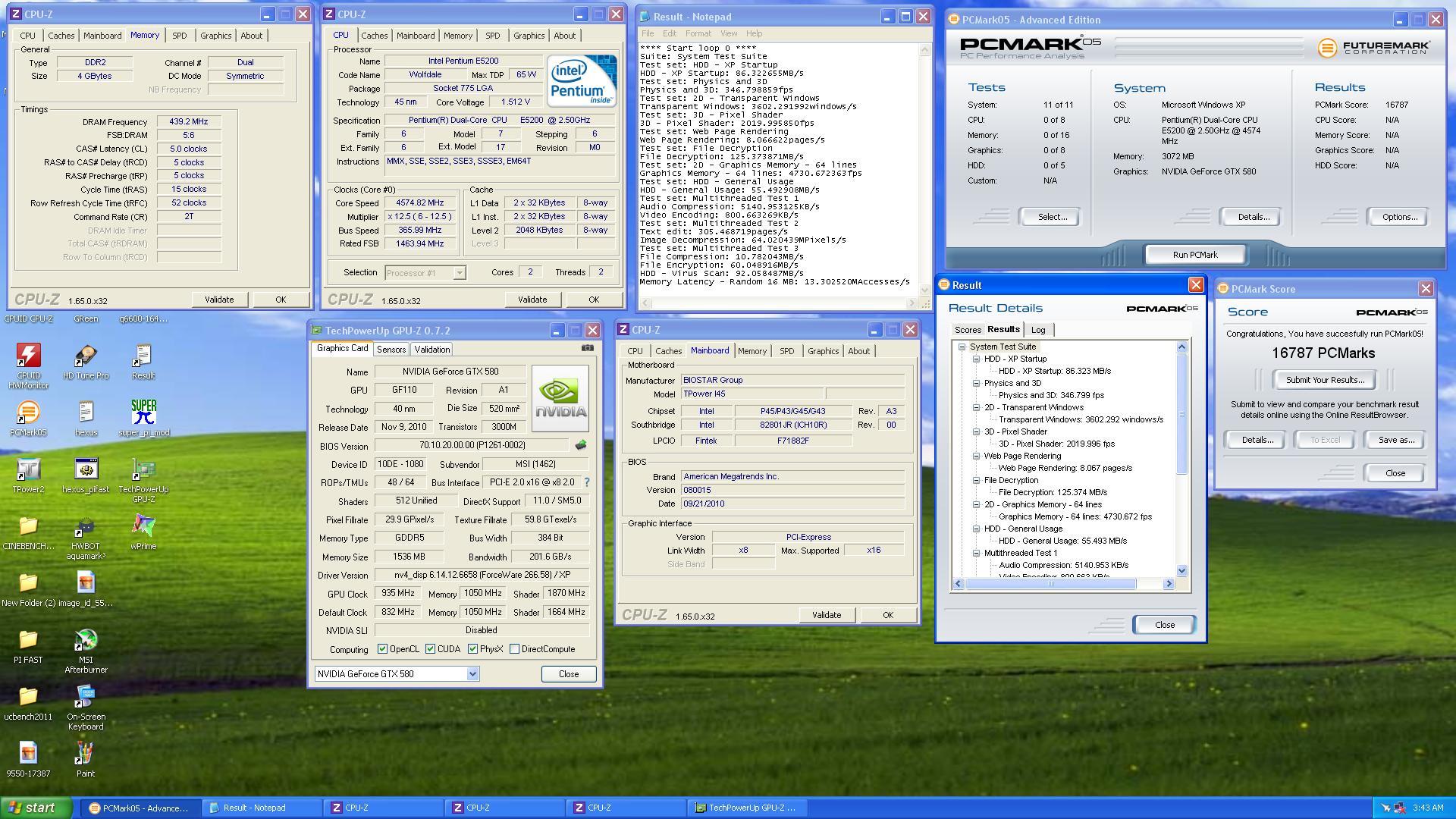
Task: Switch to Log tab in Result Details
Action: pos(1038,330)
